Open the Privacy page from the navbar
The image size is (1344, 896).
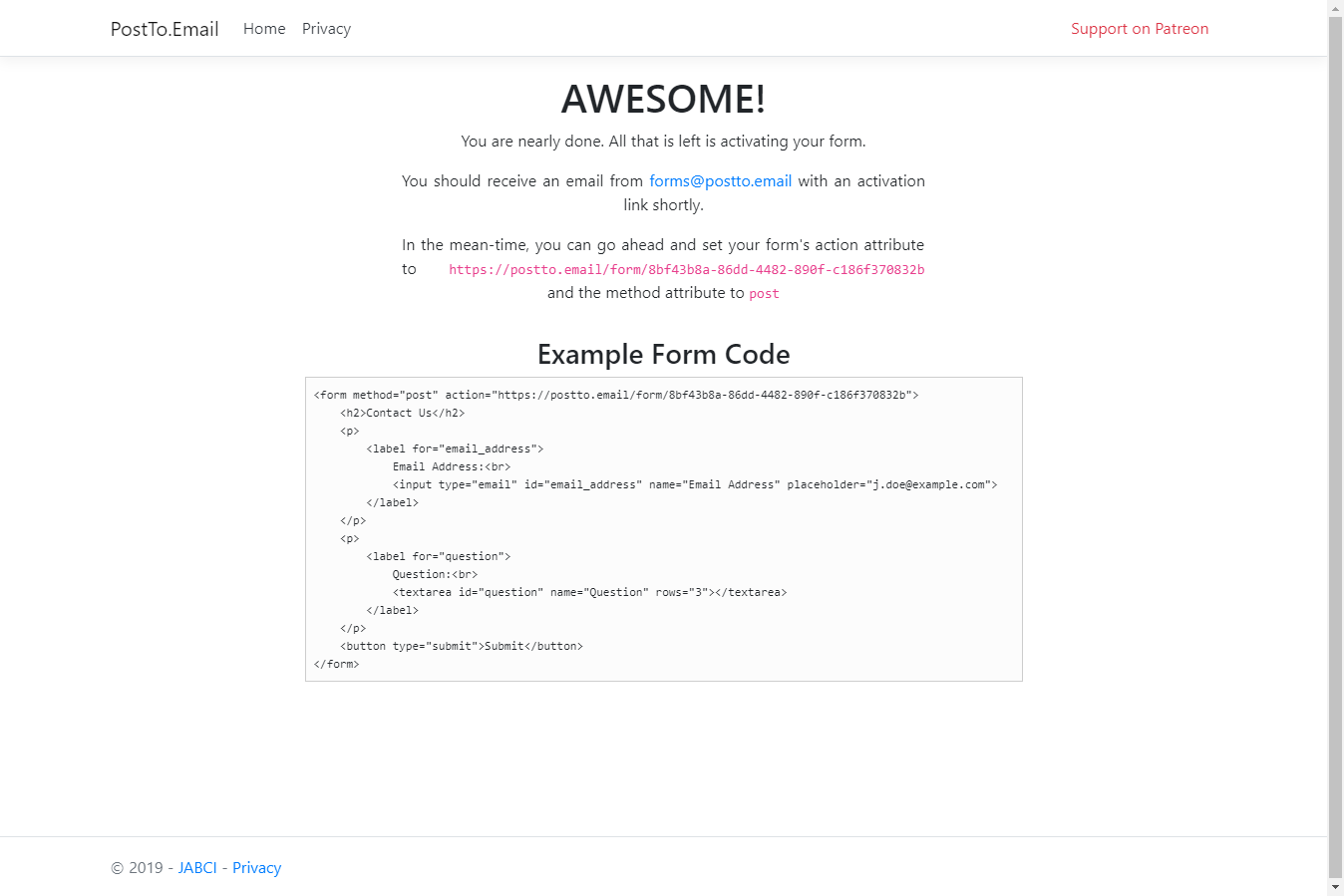pos(326,29)
